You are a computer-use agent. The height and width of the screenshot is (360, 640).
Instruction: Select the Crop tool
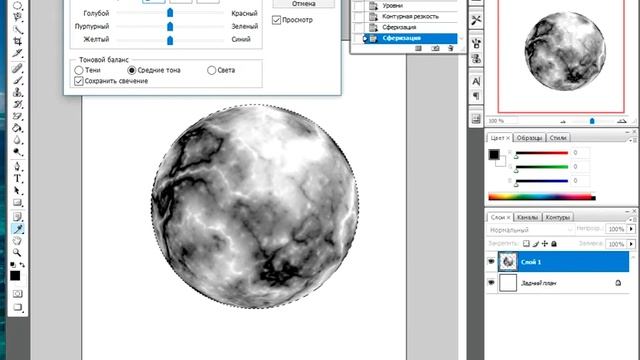coord(18,41)
